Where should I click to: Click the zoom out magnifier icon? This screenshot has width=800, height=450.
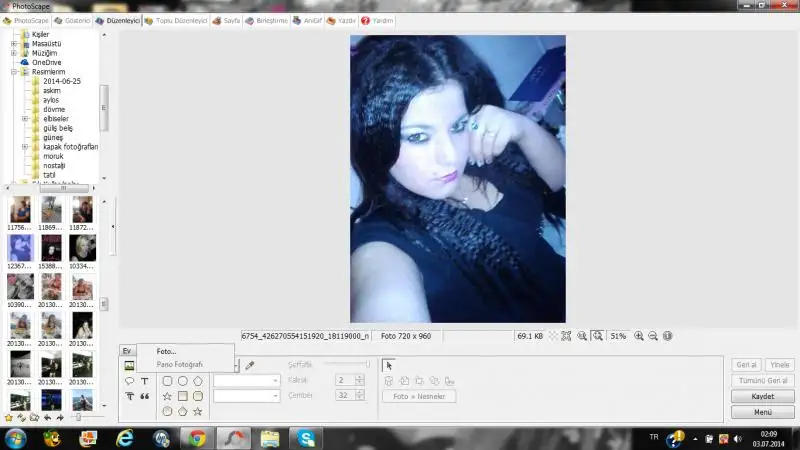(653, 337)
